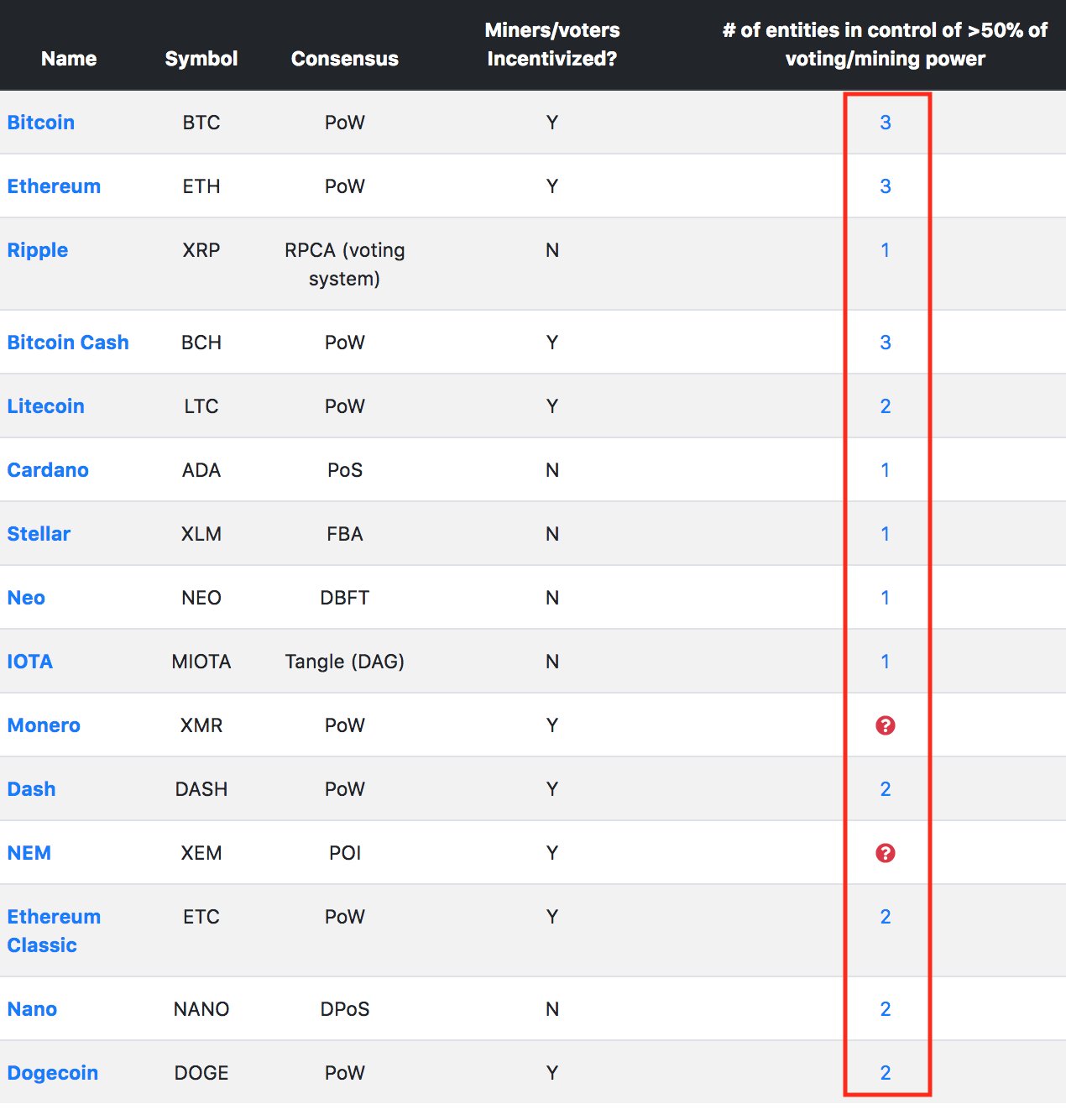Open the Stellar link
This screenshot has width=1066, height=1120.
click(x=39, y=534)
